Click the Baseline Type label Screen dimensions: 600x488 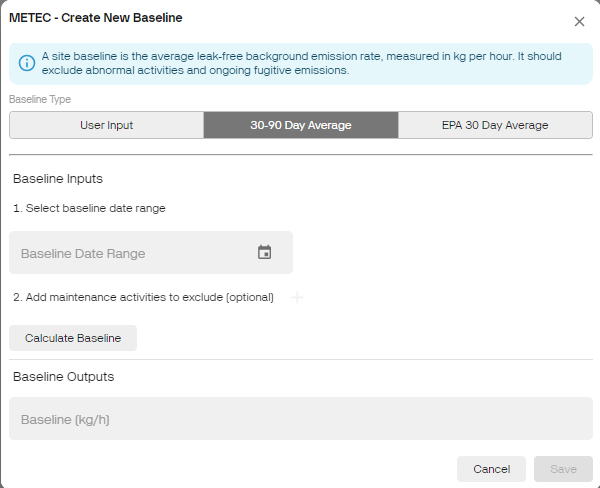pos(40,99)
